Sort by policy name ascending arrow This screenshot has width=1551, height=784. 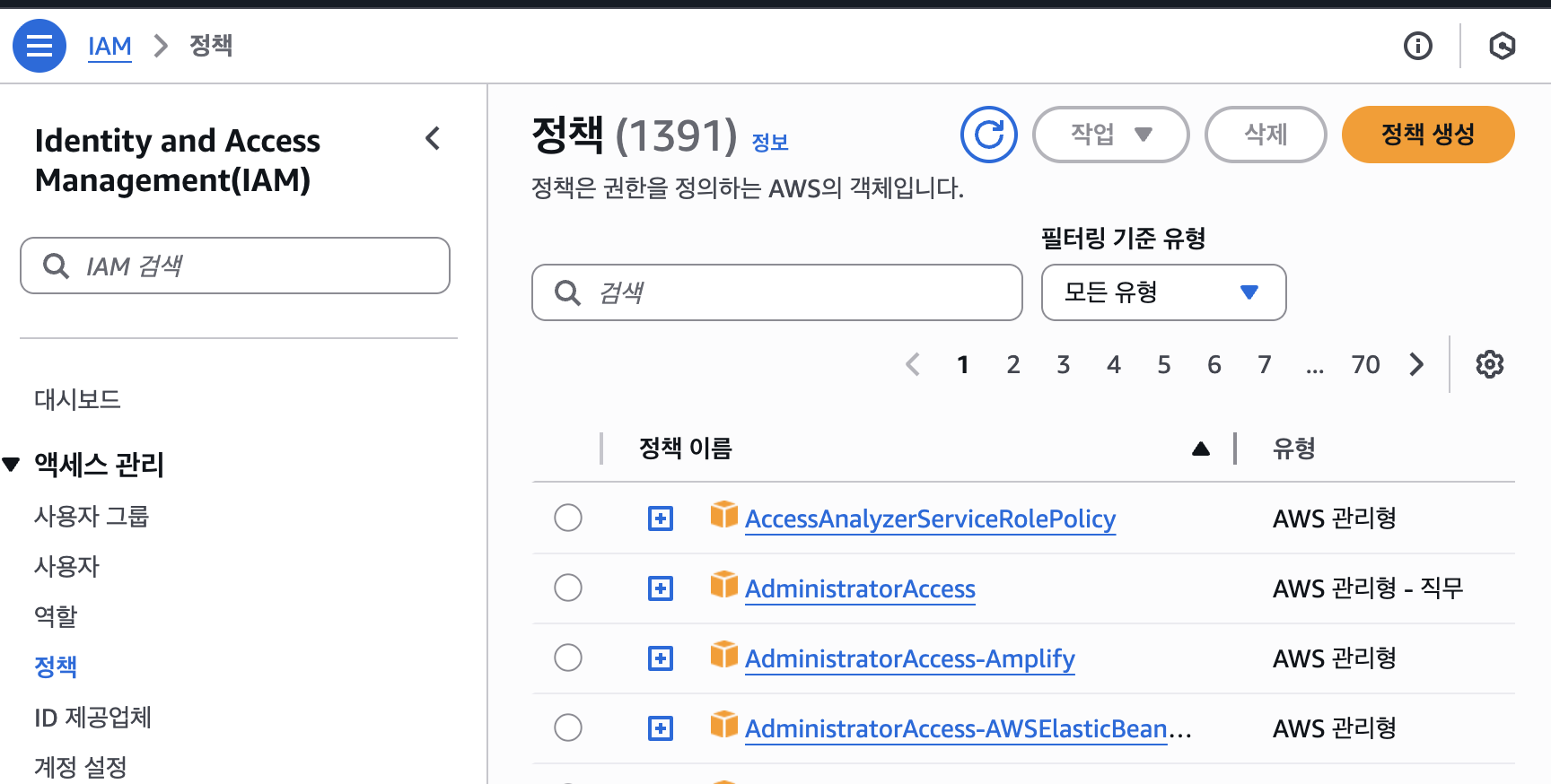1200,449
